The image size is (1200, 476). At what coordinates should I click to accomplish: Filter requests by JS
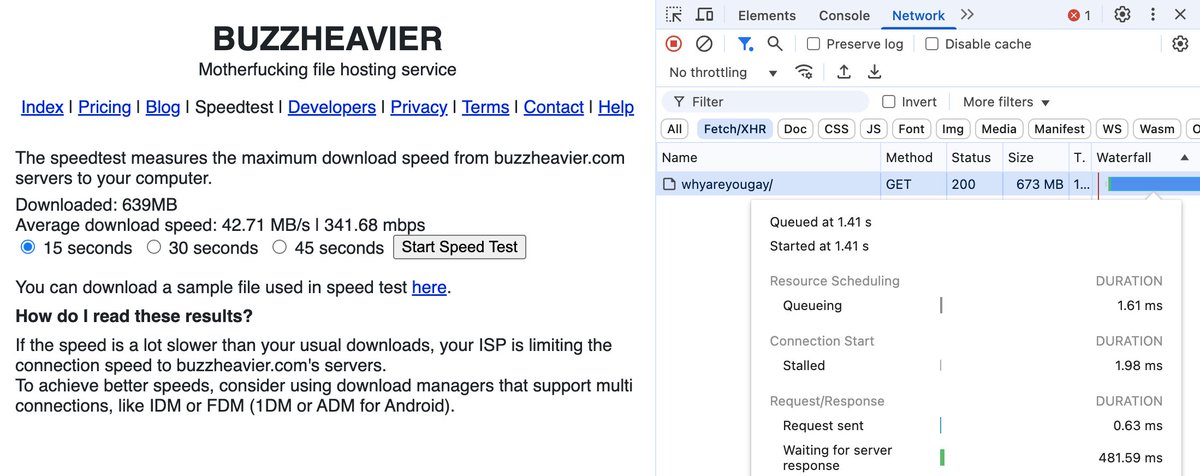coord(874,129)
